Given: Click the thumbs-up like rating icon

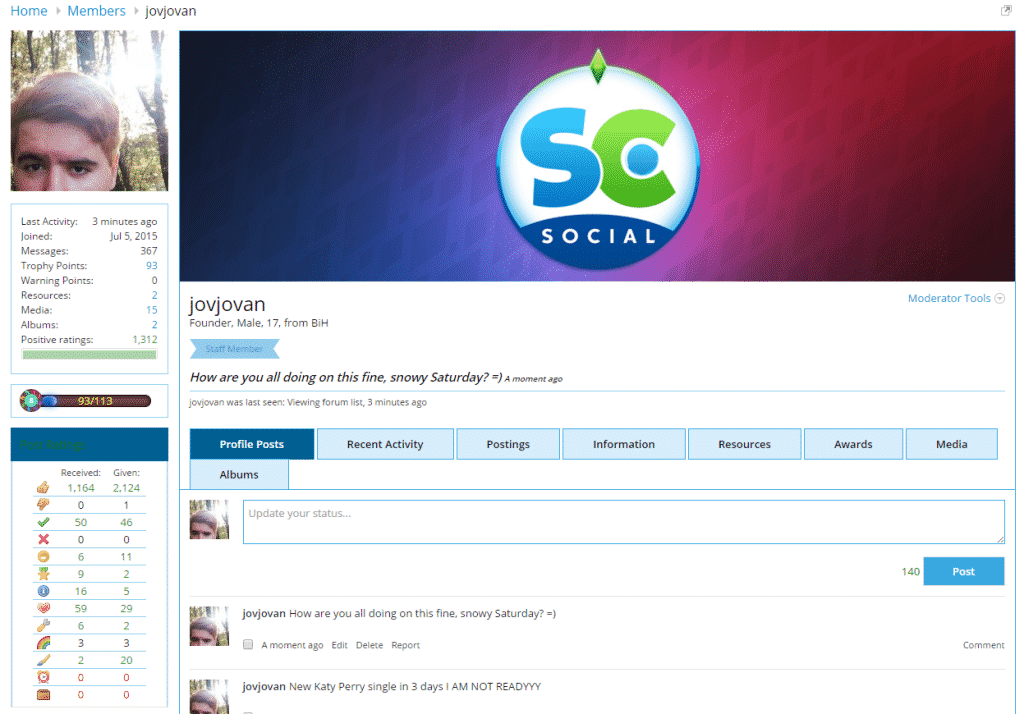Looking at the screenshot, I should click(x=43, y=487).
